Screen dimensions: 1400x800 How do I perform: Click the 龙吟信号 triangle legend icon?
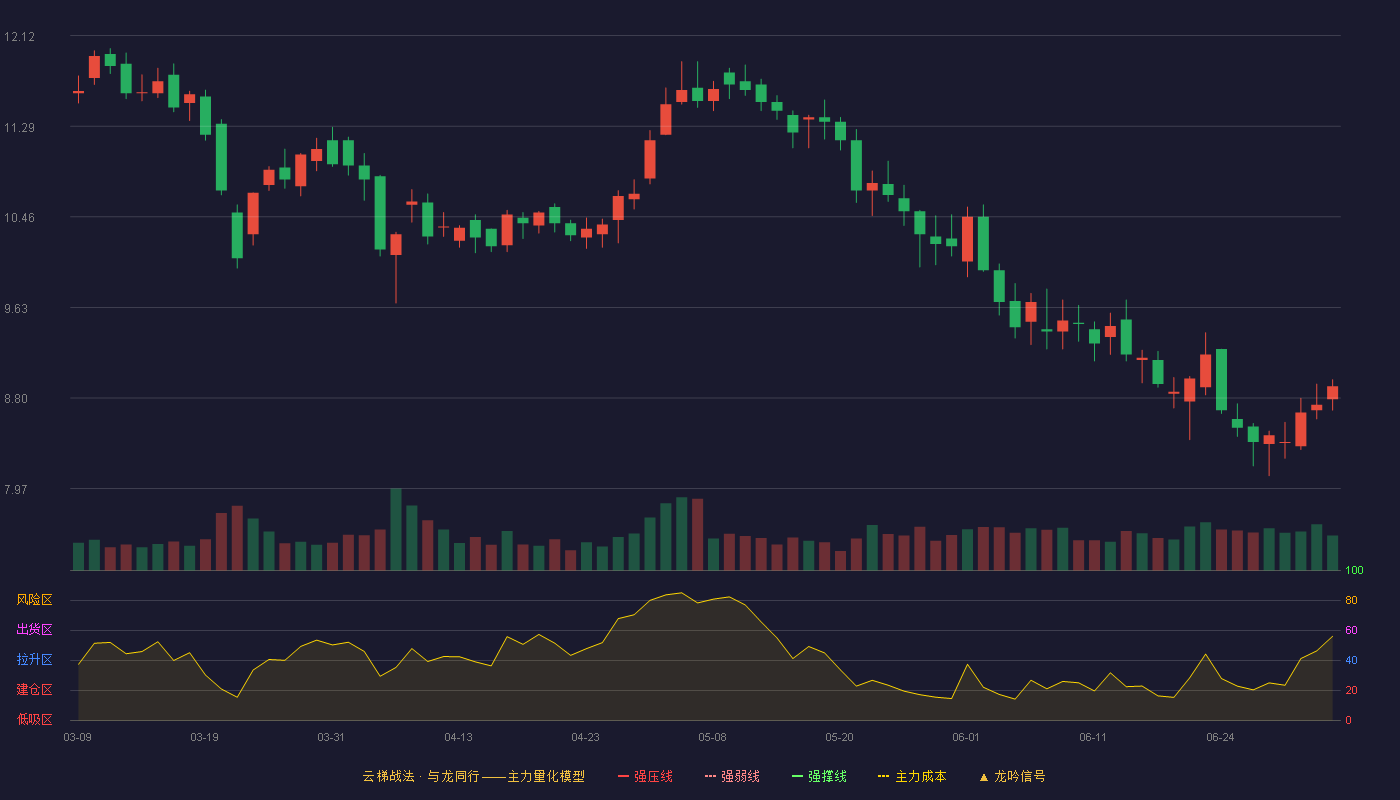pos(984,776)
